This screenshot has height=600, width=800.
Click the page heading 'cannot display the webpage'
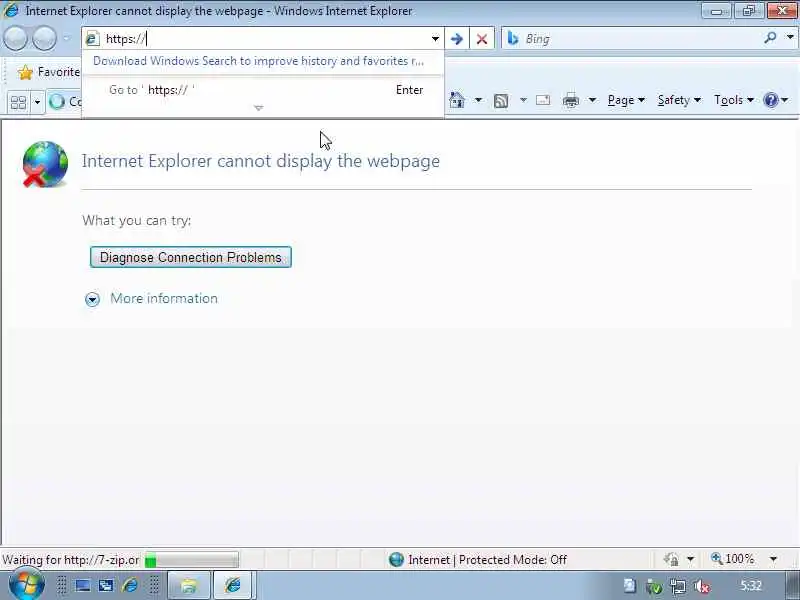click(261, 161)
